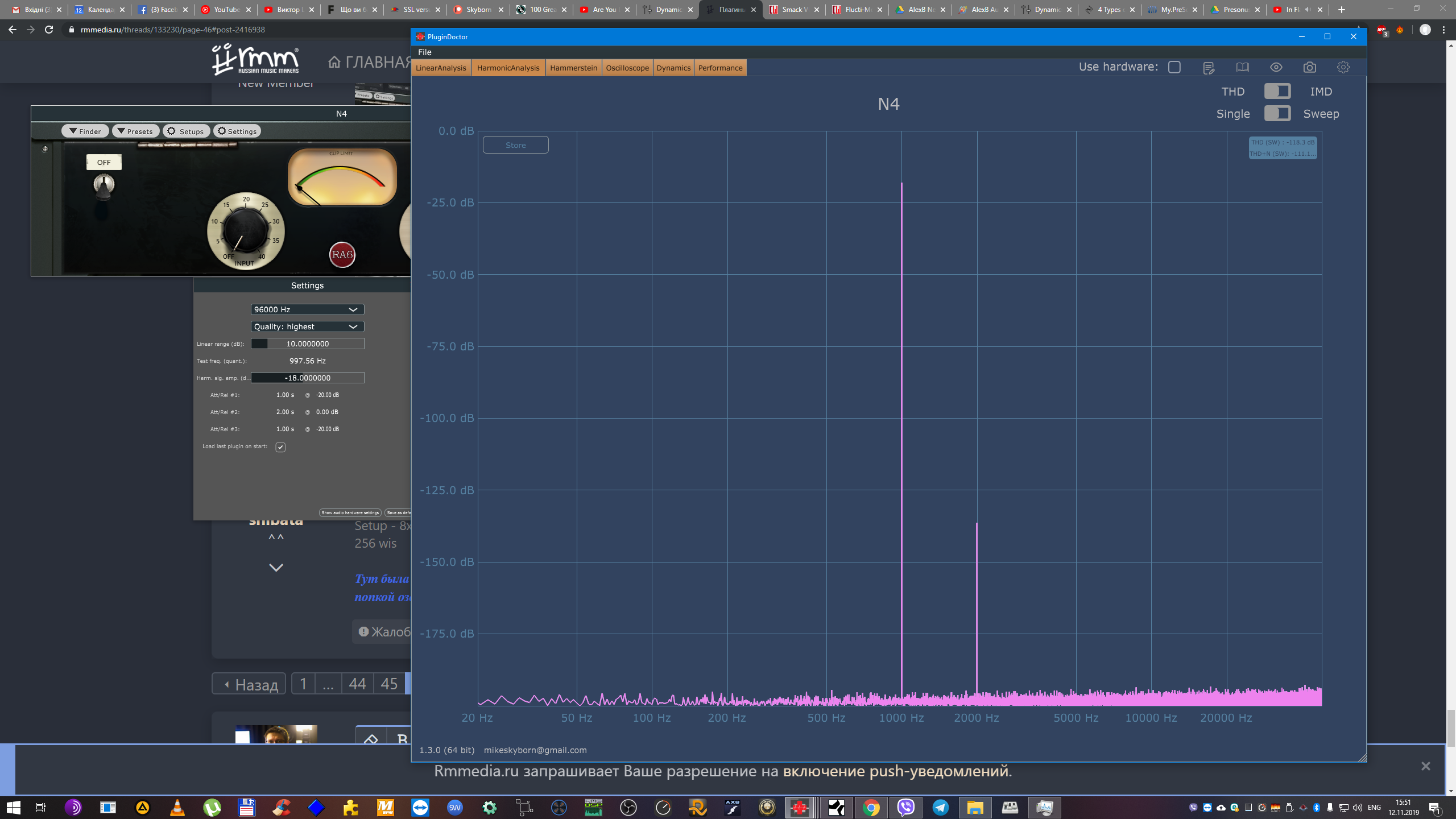Open uTorrent from the taskbar
The height and width of the screenshot is (819, 1456).
[x=212, y=807]
